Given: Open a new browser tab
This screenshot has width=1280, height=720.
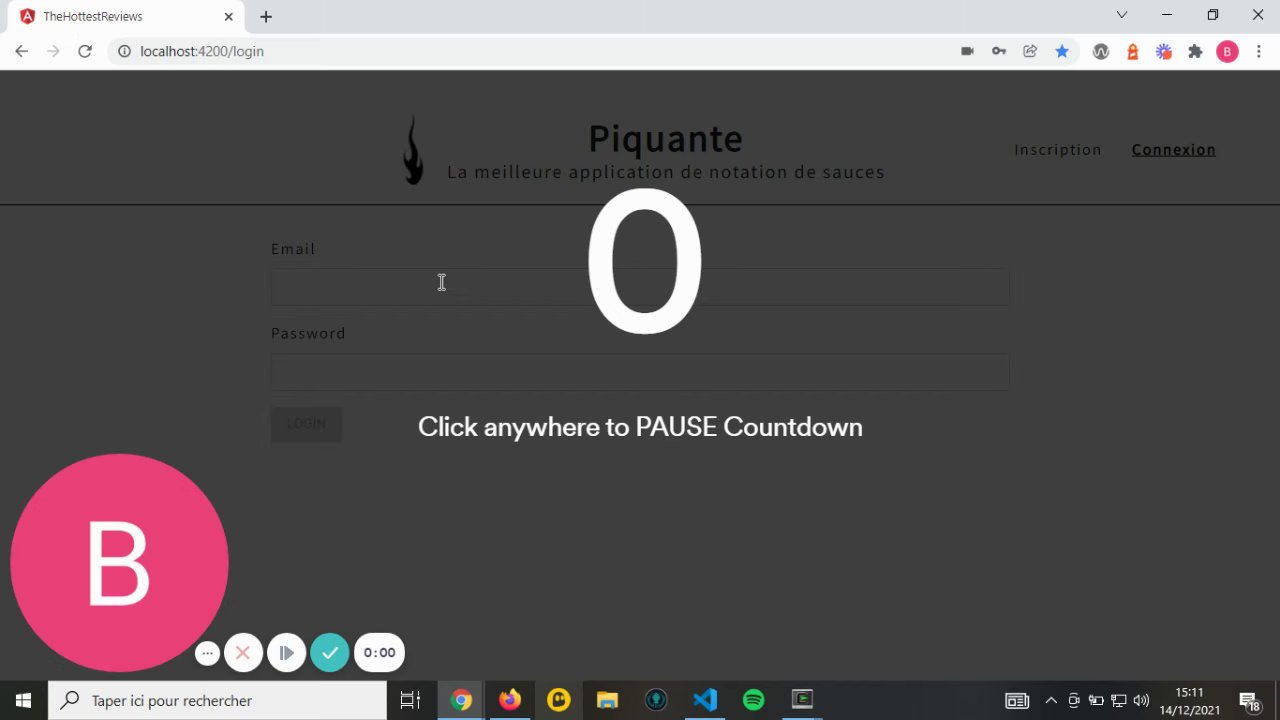Looking at the screenshot, I should pos(266,17).
